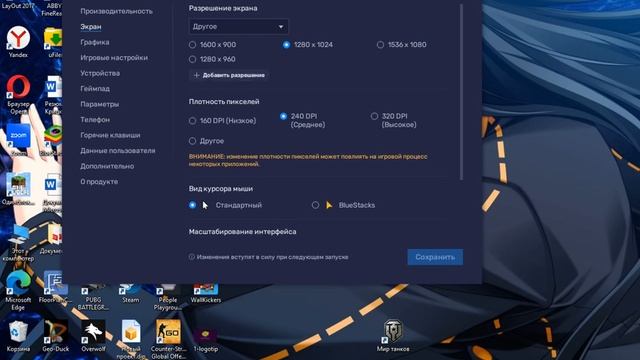640x360 pixels.
Task: Click the Zoom desktop shortcut
Action: coord(18,140)
